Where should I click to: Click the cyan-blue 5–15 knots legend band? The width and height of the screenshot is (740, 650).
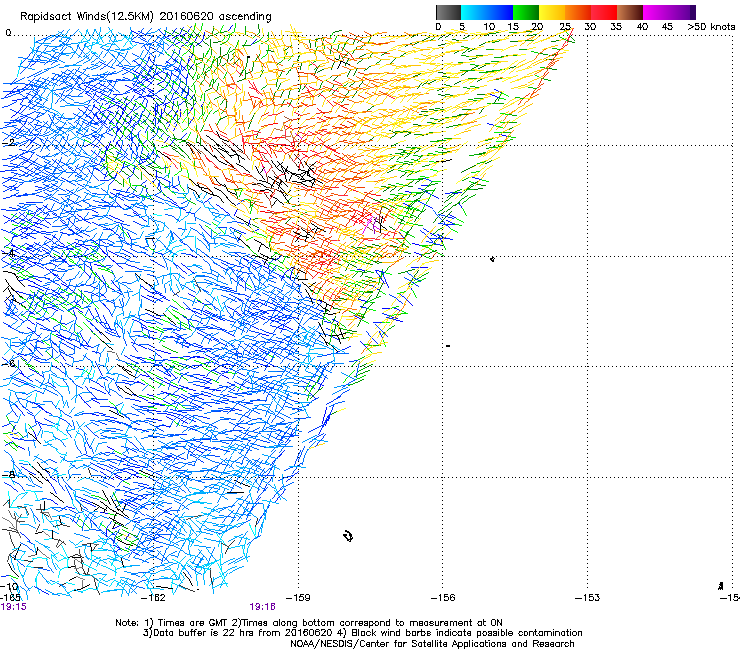(487, 12)
